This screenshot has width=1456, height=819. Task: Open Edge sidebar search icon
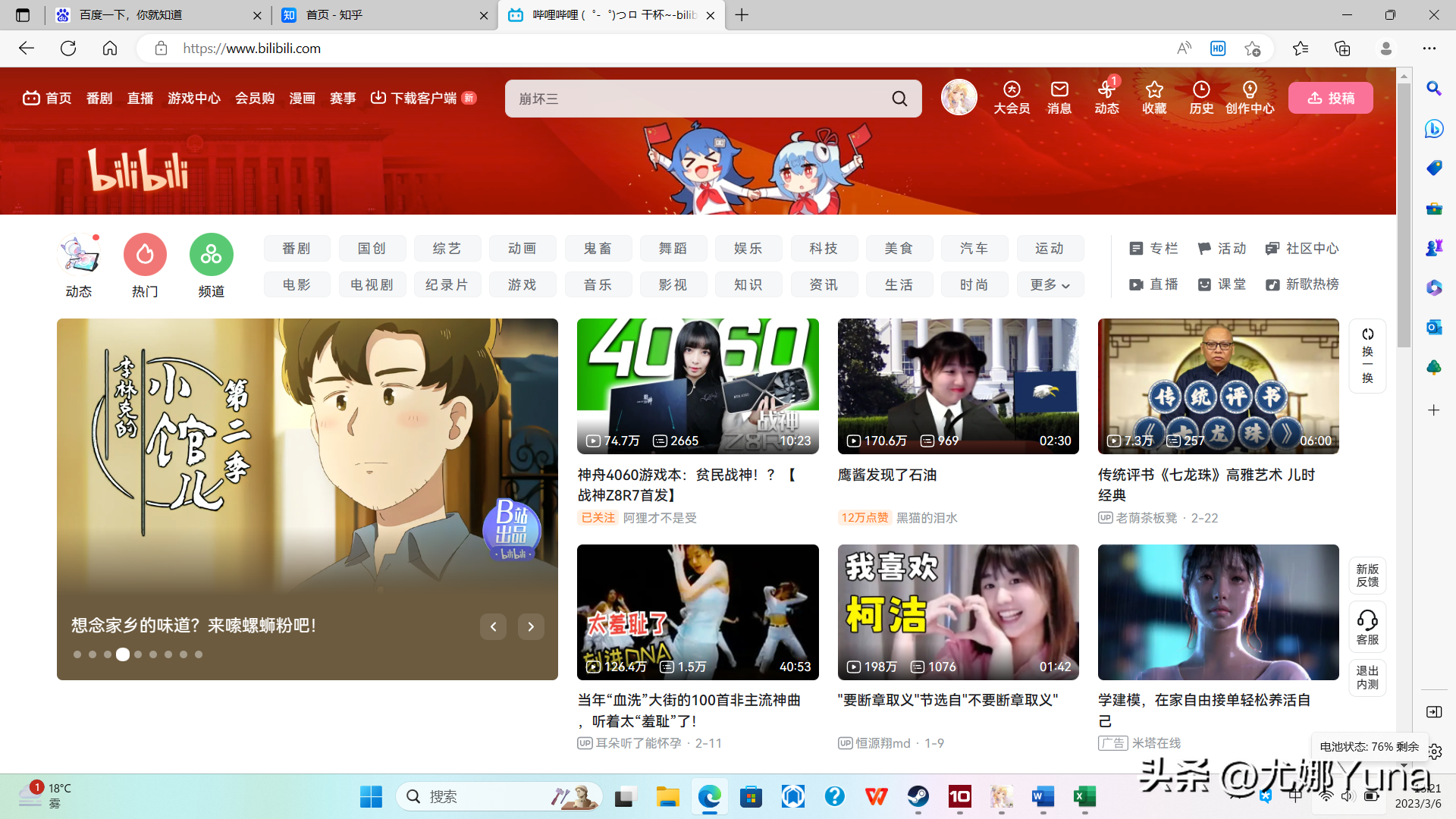pyautogui.click(x=1433, y=89)
